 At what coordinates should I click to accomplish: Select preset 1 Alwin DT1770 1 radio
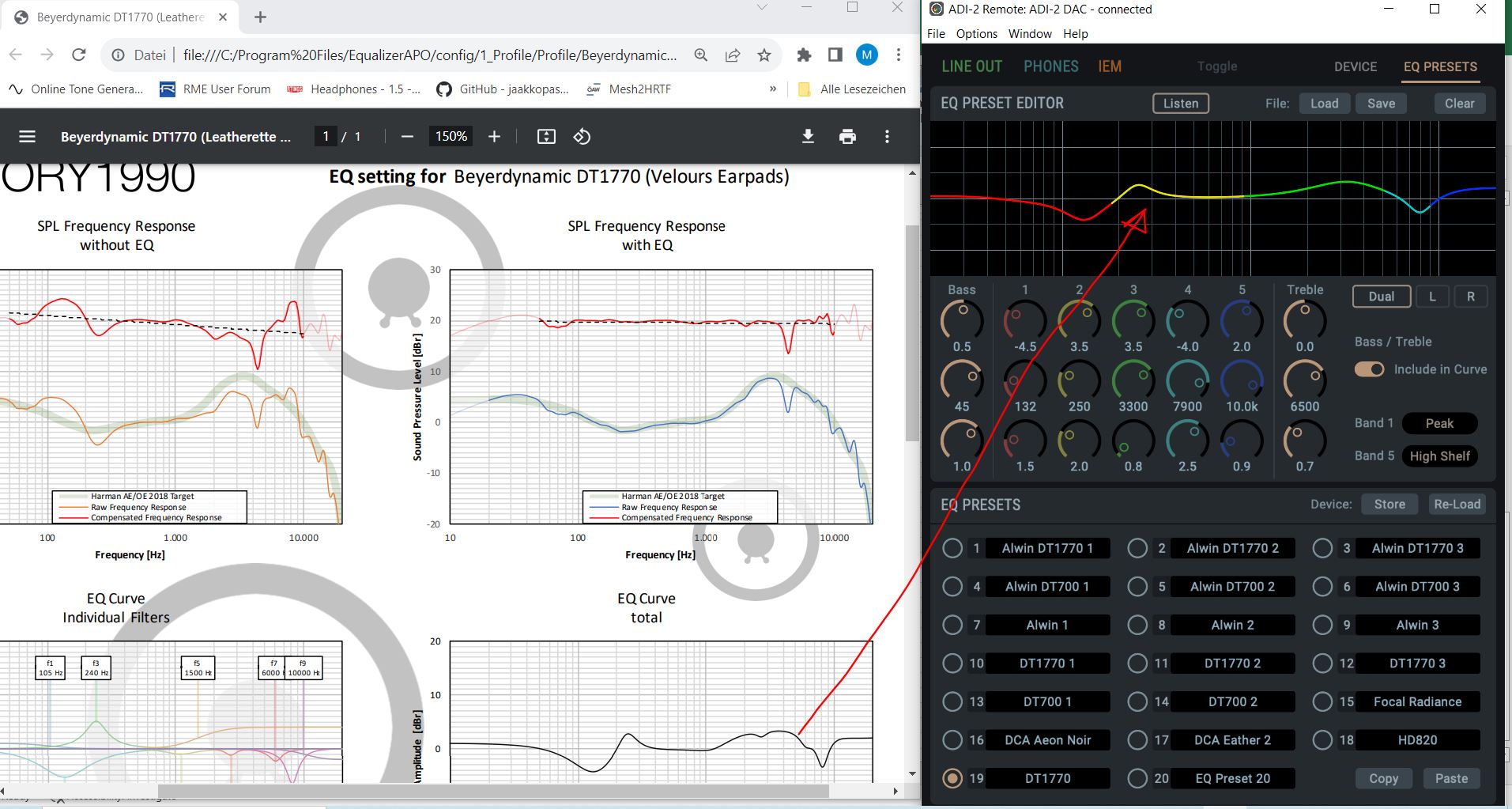(x=952, y=548)
